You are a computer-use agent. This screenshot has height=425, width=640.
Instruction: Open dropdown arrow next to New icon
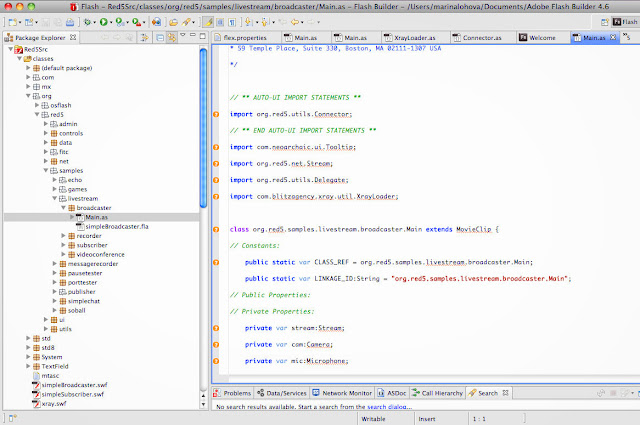coord(20,22)
